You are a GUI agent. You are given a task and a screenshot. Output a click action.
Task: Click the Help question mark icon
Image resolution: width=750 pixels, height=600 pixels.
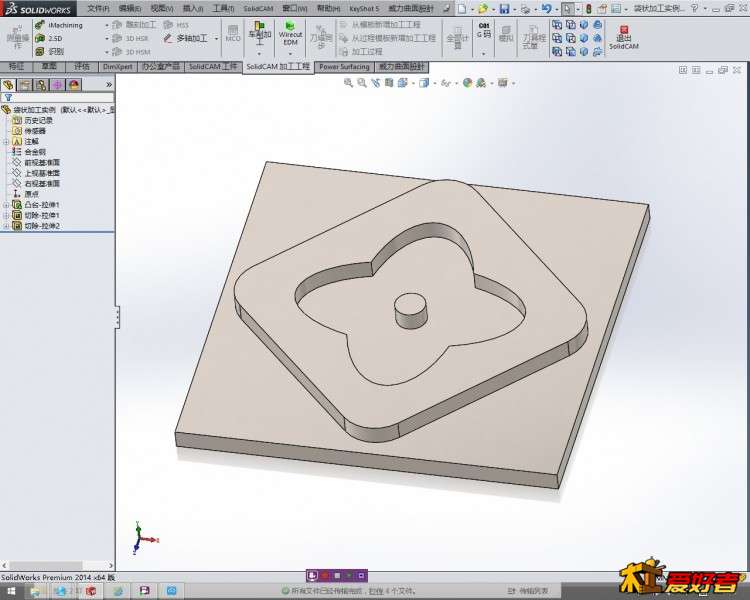(x=695, y=8)
